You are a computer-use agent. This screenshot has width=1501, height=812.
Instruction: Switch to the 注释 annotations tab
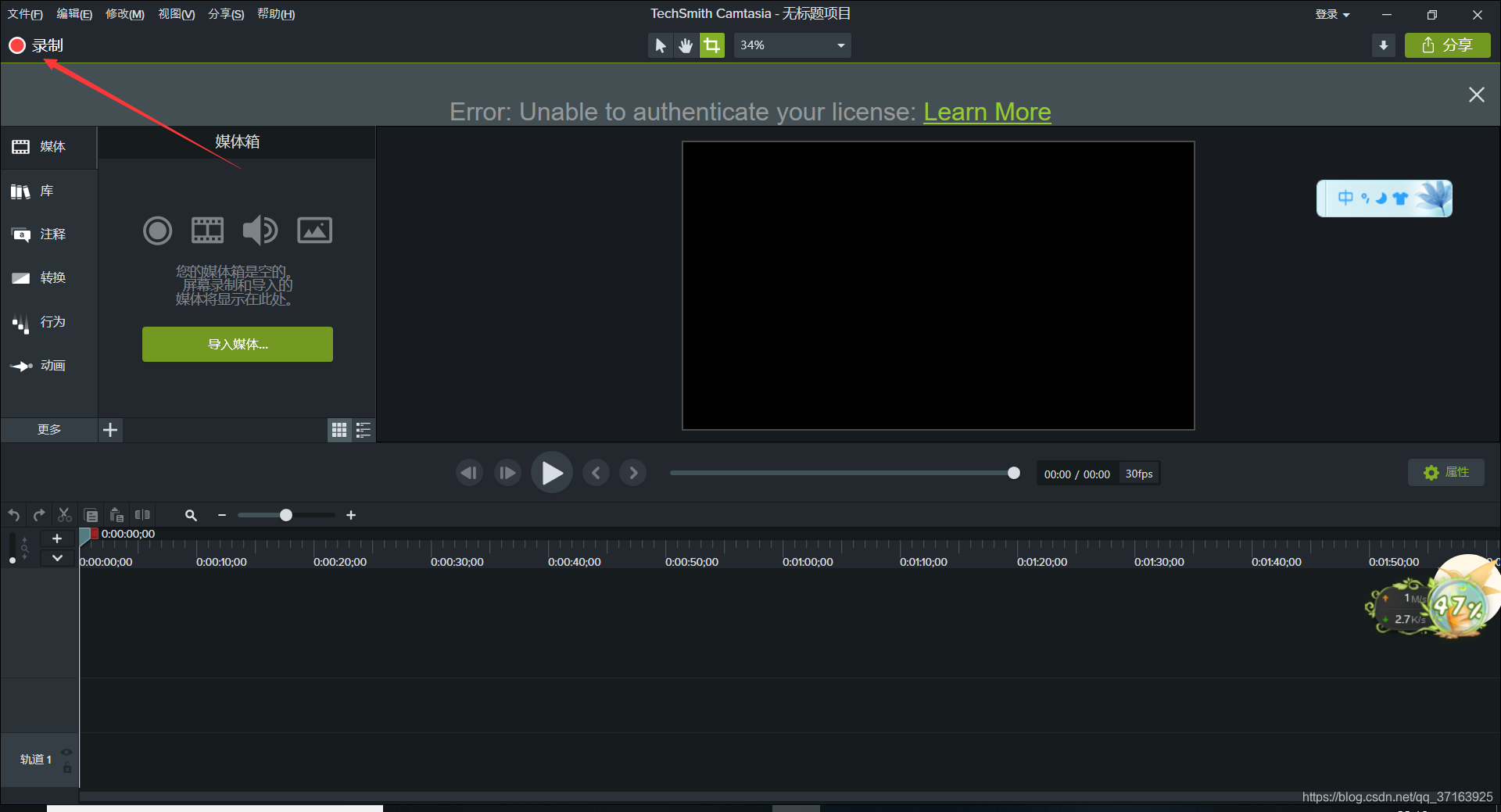click(x=48, y=234)
